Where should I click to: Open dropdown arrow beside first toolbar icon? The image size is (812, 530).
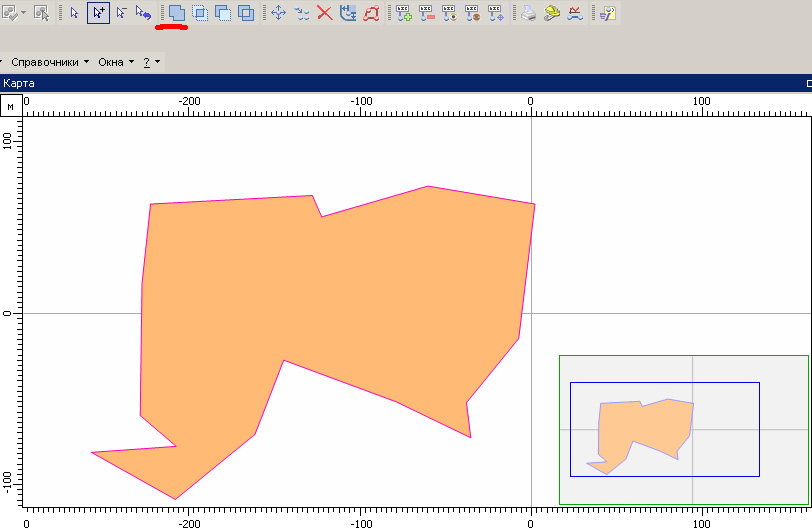click(23, 13)
